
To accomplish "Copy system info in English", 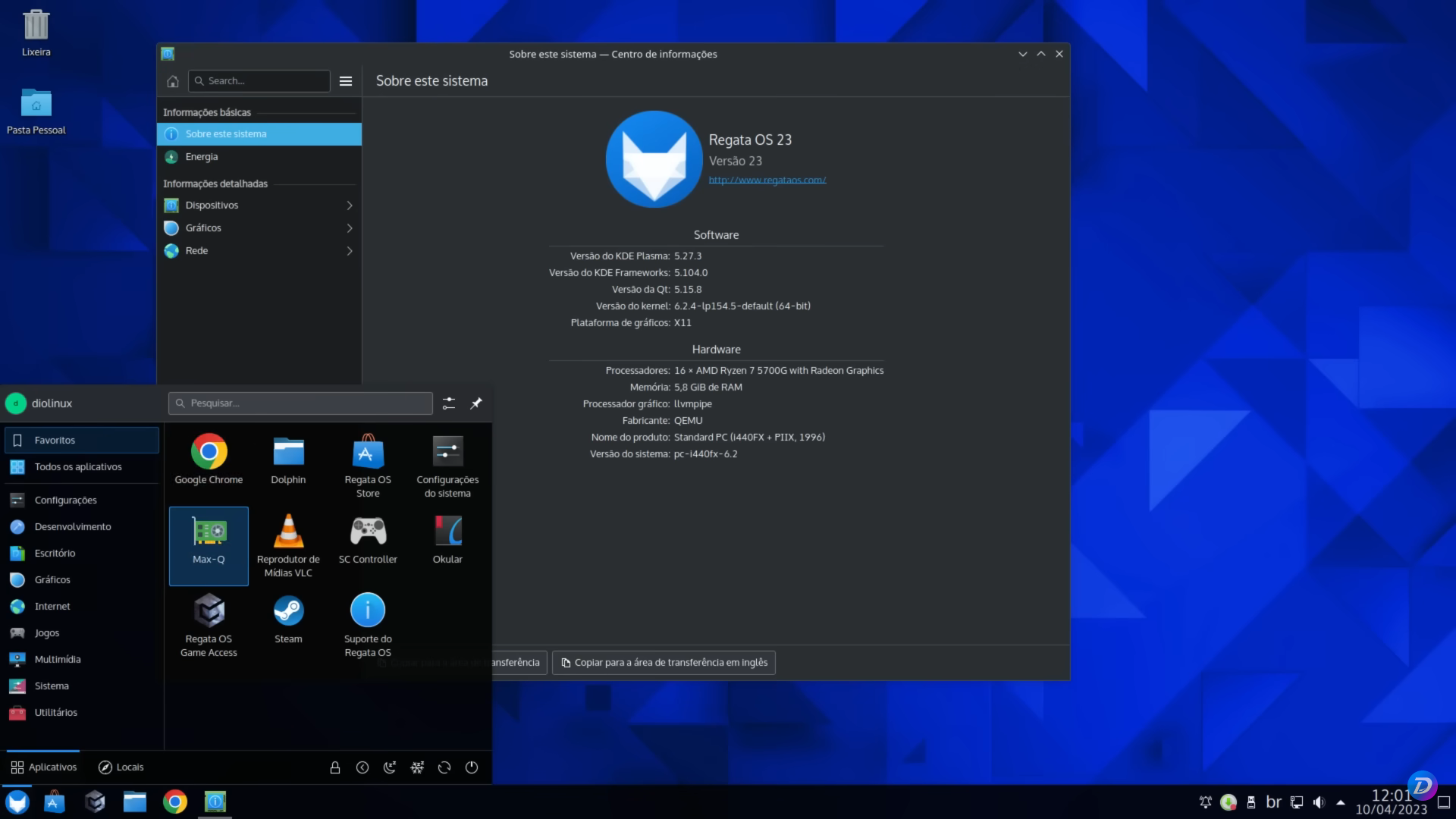I will coord(663,662).
